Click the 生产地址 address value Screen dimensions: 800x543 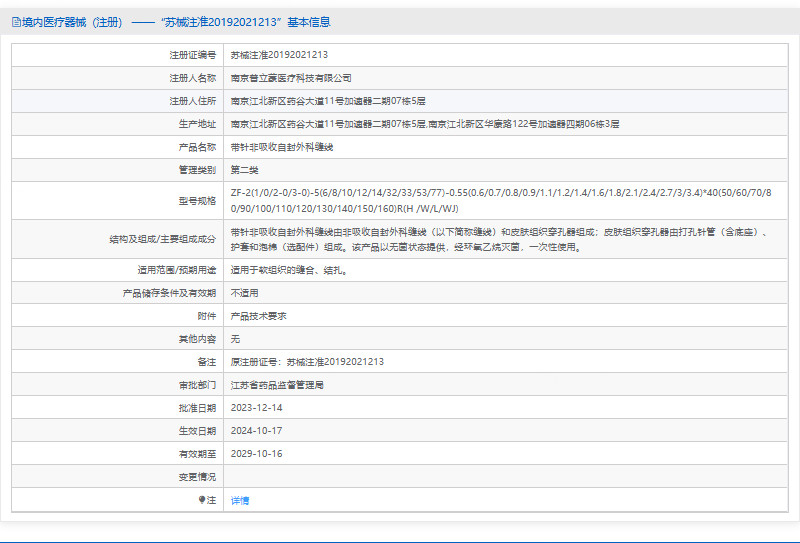point(424,124)
